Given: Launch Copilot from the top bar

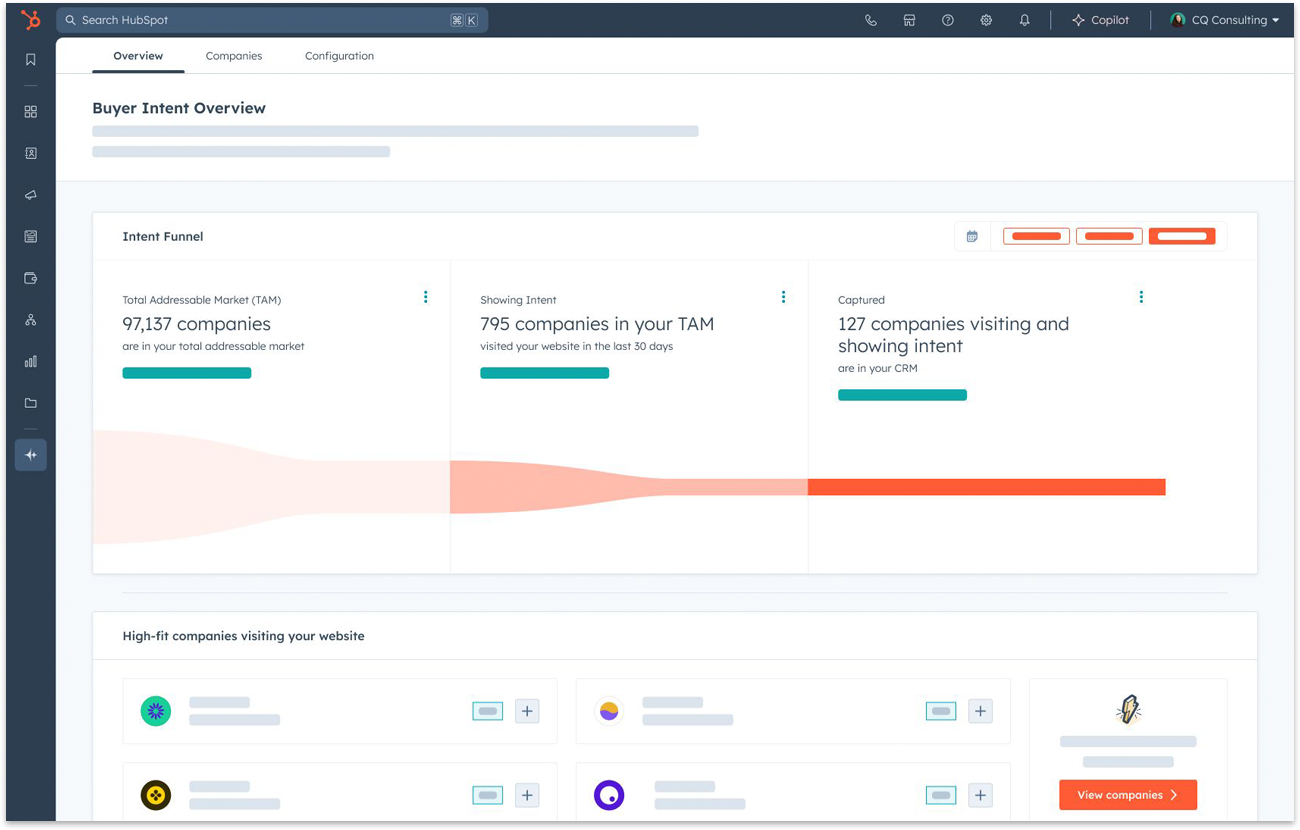Looking at the screenshot, I should (x=1101, y=19).
